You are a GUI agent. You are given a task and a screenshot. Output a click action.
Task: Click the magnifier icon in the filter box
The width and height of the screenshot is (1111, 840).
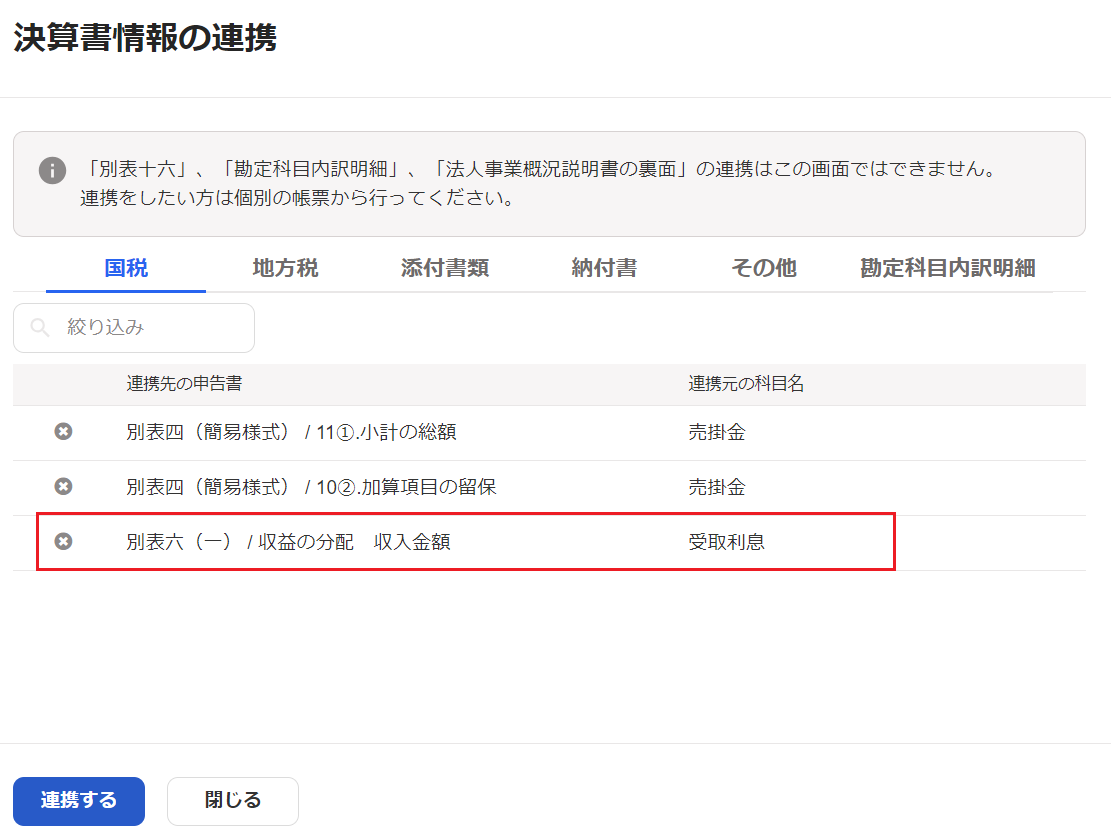coord(40,327)
